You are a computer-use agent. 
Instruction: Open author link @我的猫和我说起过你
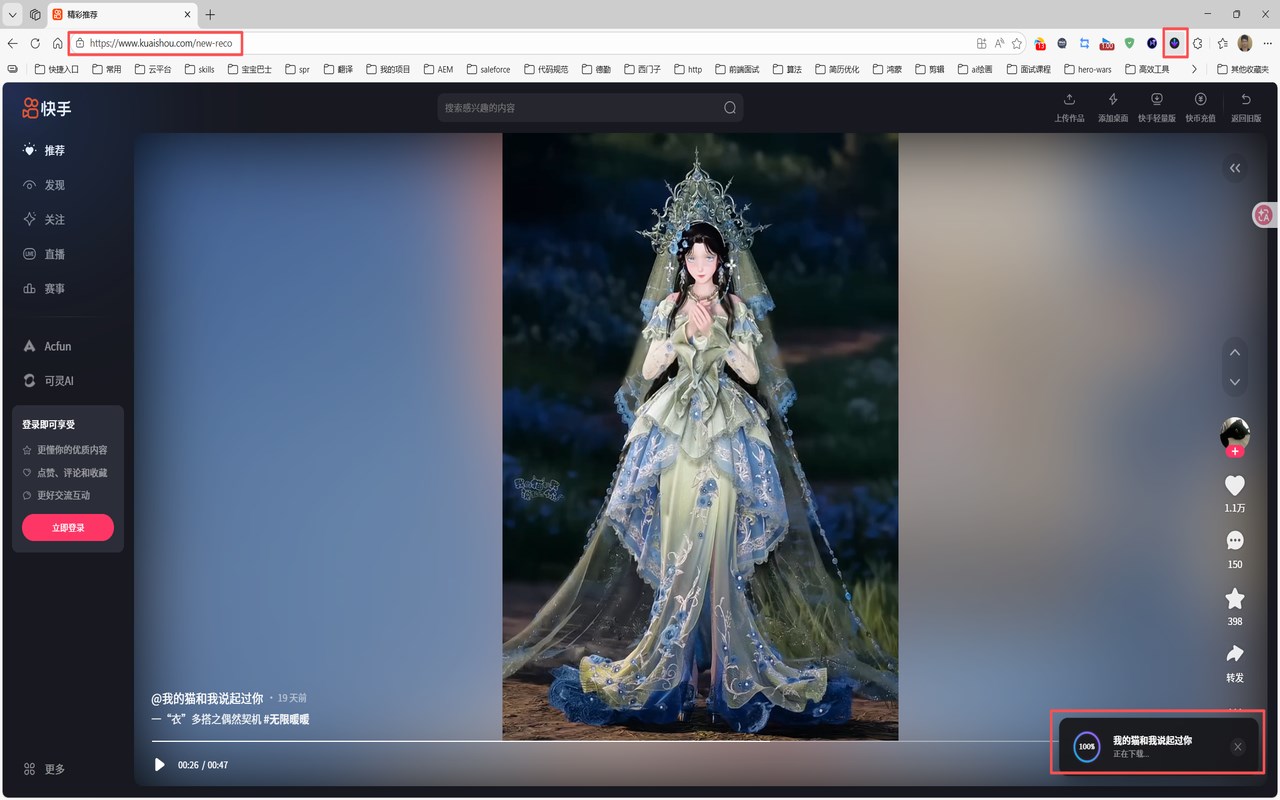(x=207, y=698)
